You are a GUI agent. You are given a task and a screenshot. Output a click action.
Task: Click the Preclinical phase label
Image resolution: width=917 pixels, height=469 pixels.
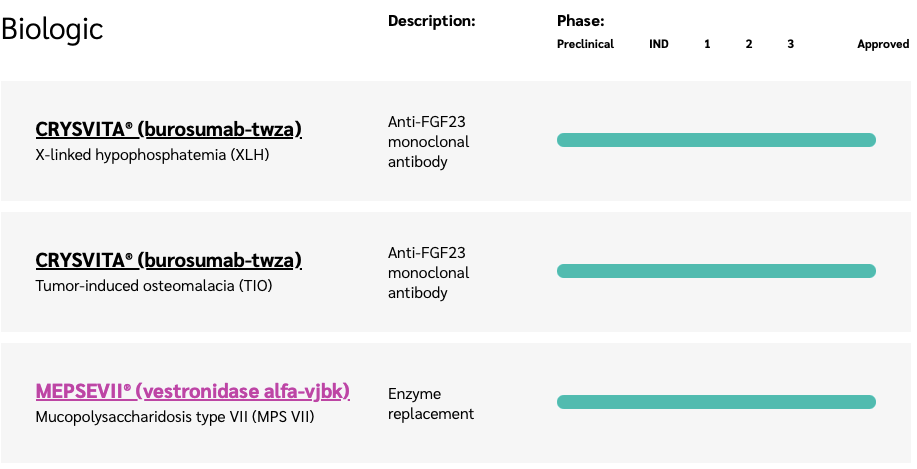585,44
